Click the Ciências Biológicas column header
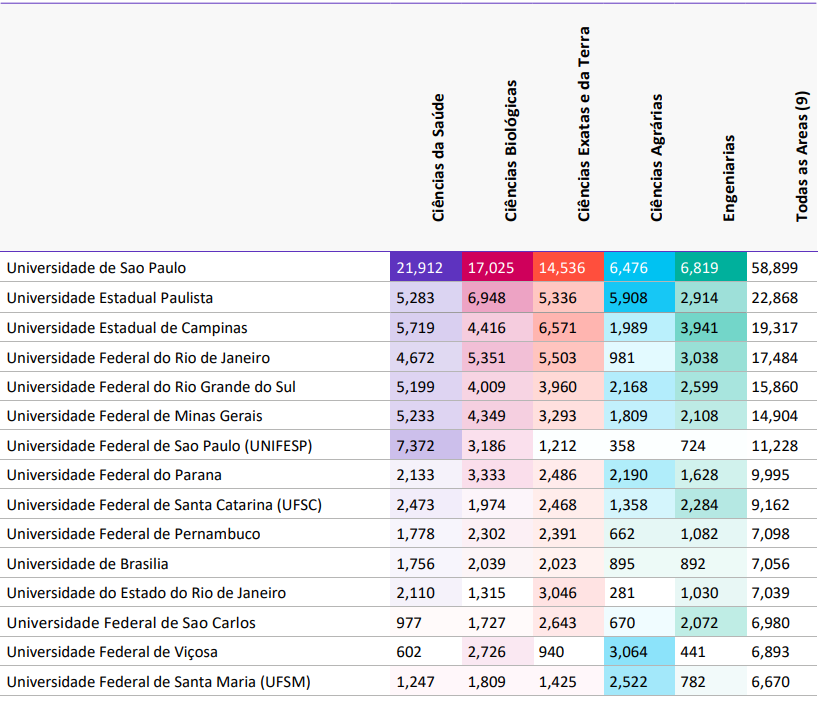823x705 pixels. 511,151
